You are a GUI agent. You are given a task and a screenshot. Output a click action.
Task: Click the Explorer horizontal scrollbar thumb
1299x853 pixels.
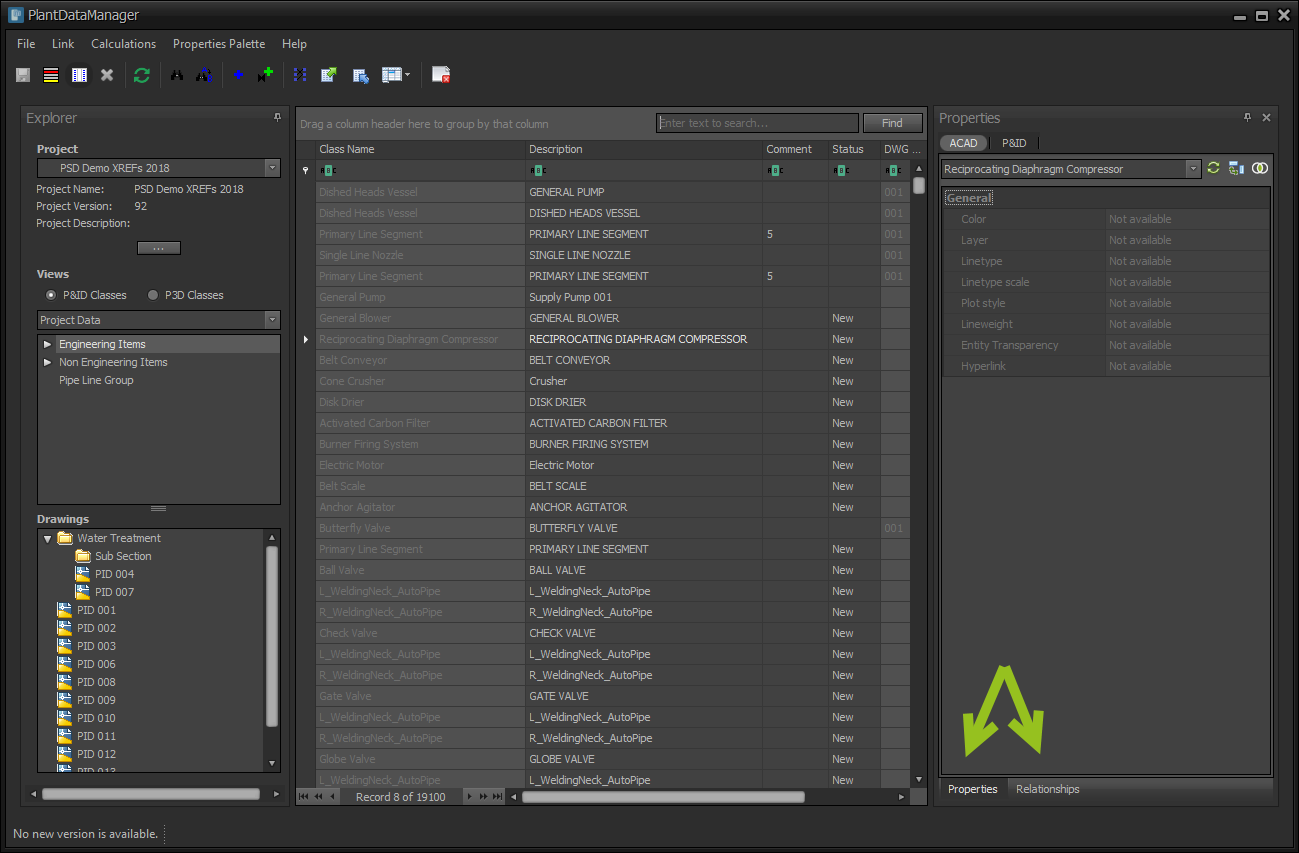[150, 794]
